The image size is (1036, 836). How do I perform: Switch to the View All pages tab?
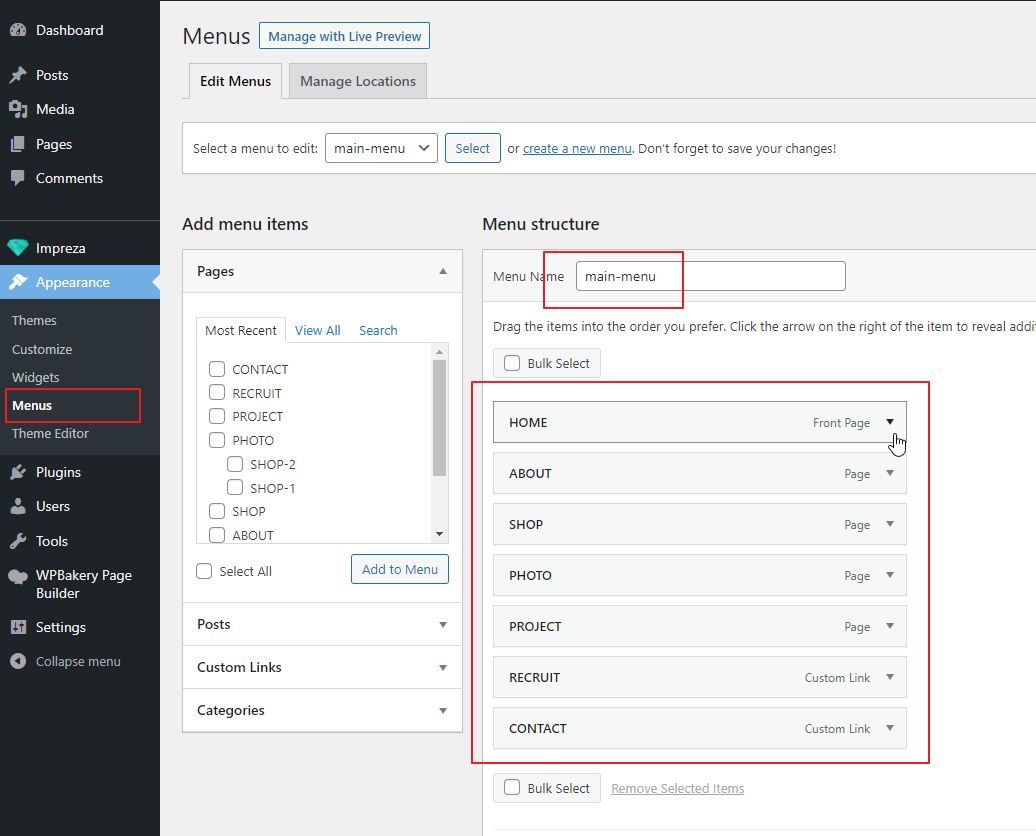point(317,330)
